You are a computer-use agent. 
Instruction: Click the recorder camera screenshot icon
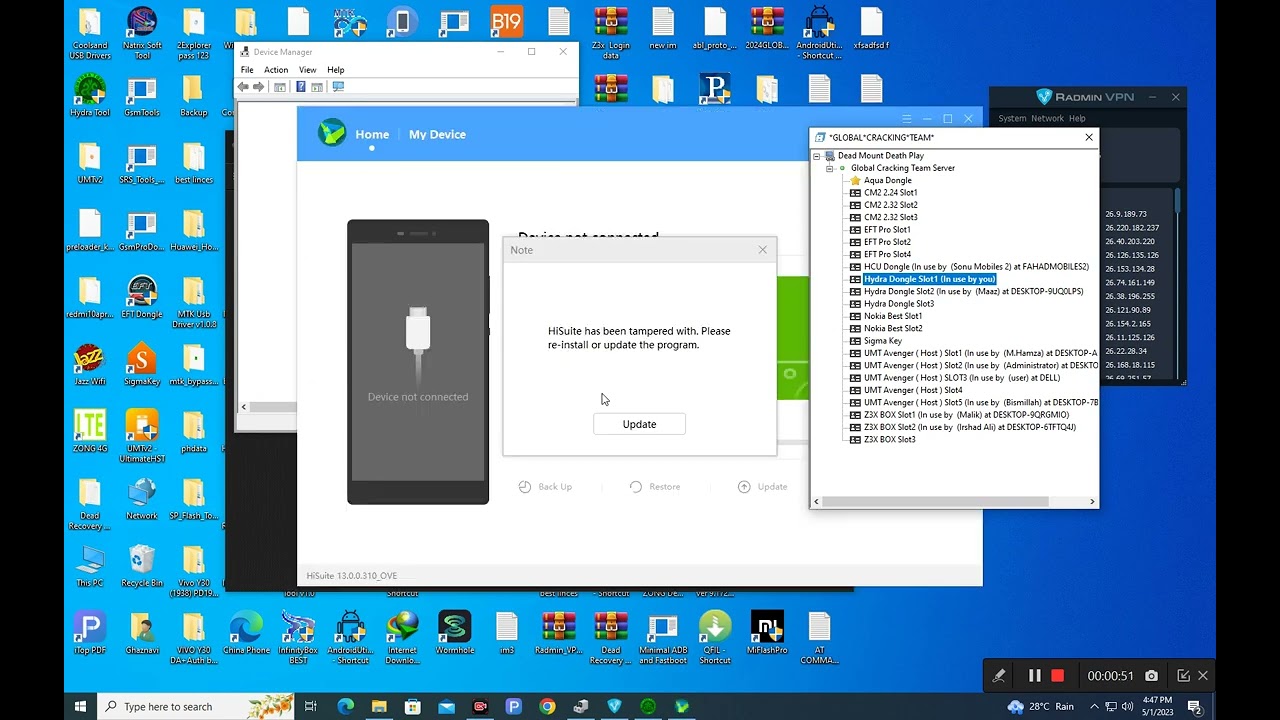tap(1152, 676)
